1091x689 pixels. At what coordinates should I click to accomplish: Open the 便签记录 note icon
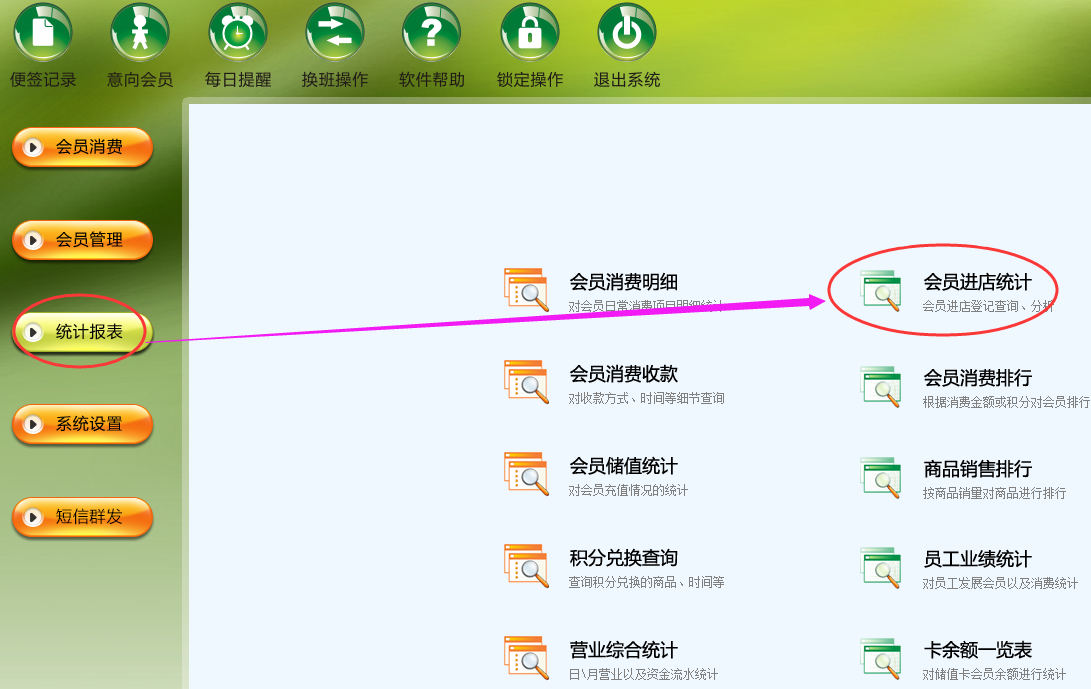pos(42,32)
